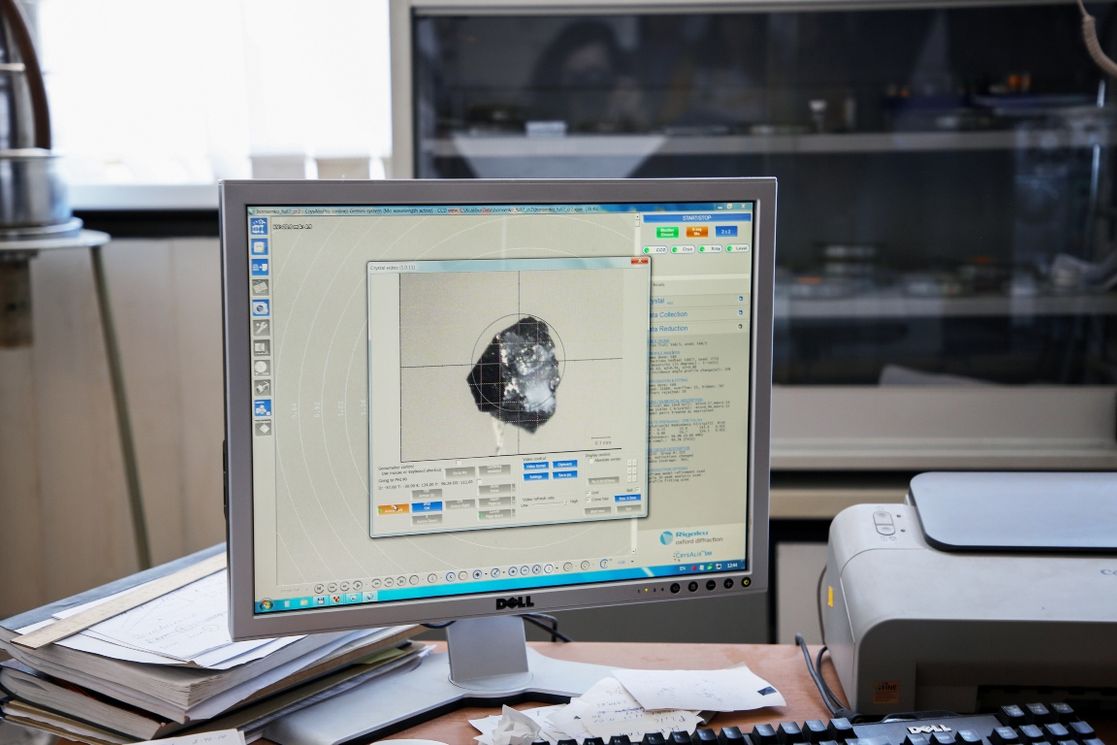Toggle the Grid checkbox in Crystal video
The height and width of the screenshot is (745, 1117).
[588, 493]
